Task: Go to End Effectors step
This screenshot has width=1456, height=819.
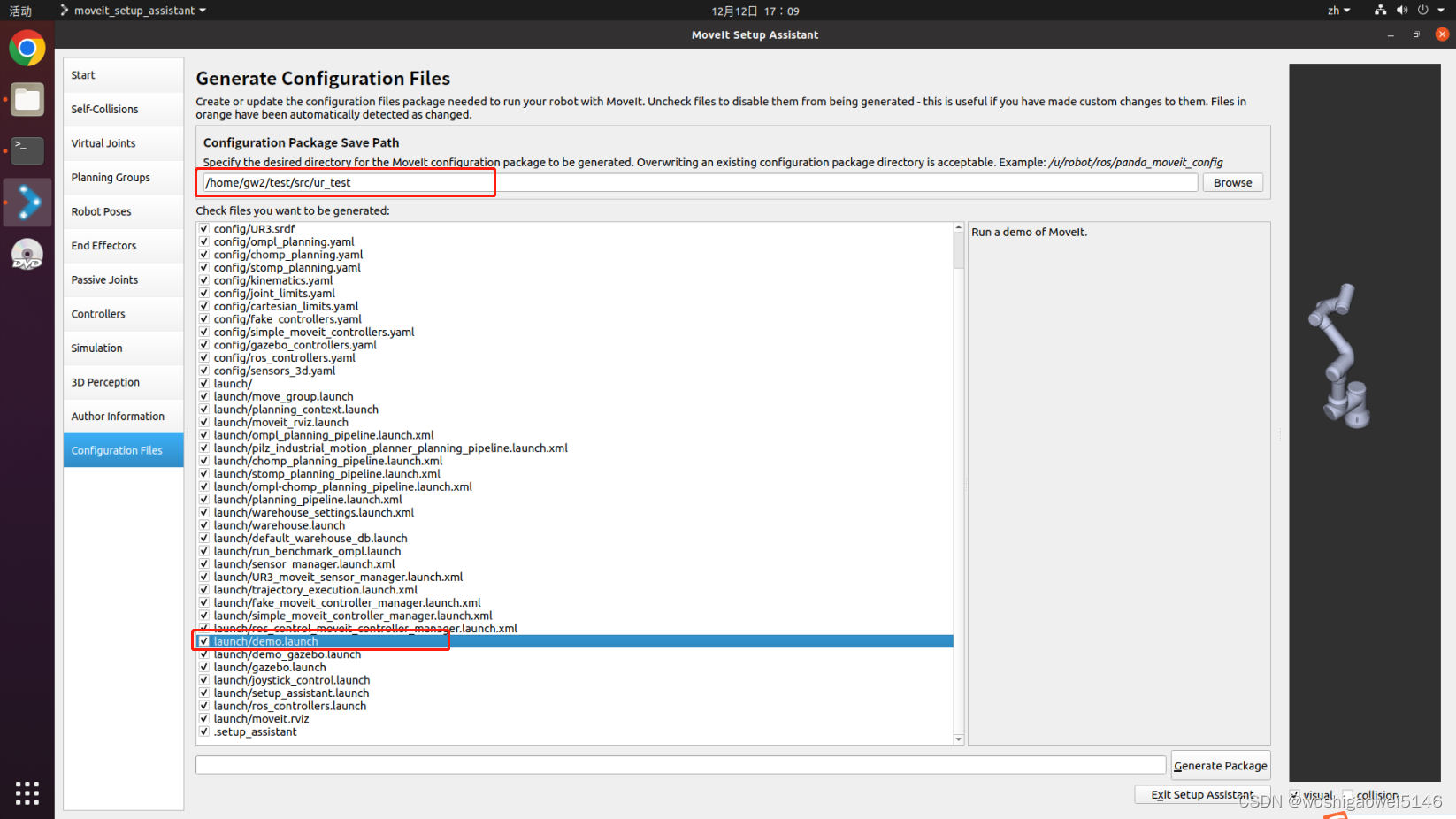Action: pos(123,246)
